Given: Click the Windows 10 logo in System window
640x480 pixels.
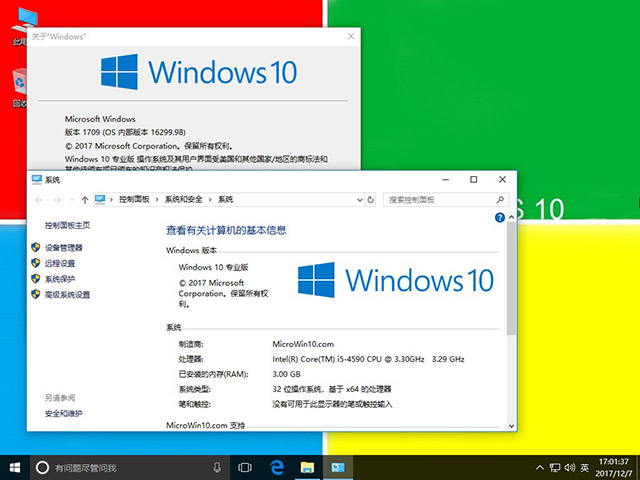Looking at the screenshot, I should 396,280.
